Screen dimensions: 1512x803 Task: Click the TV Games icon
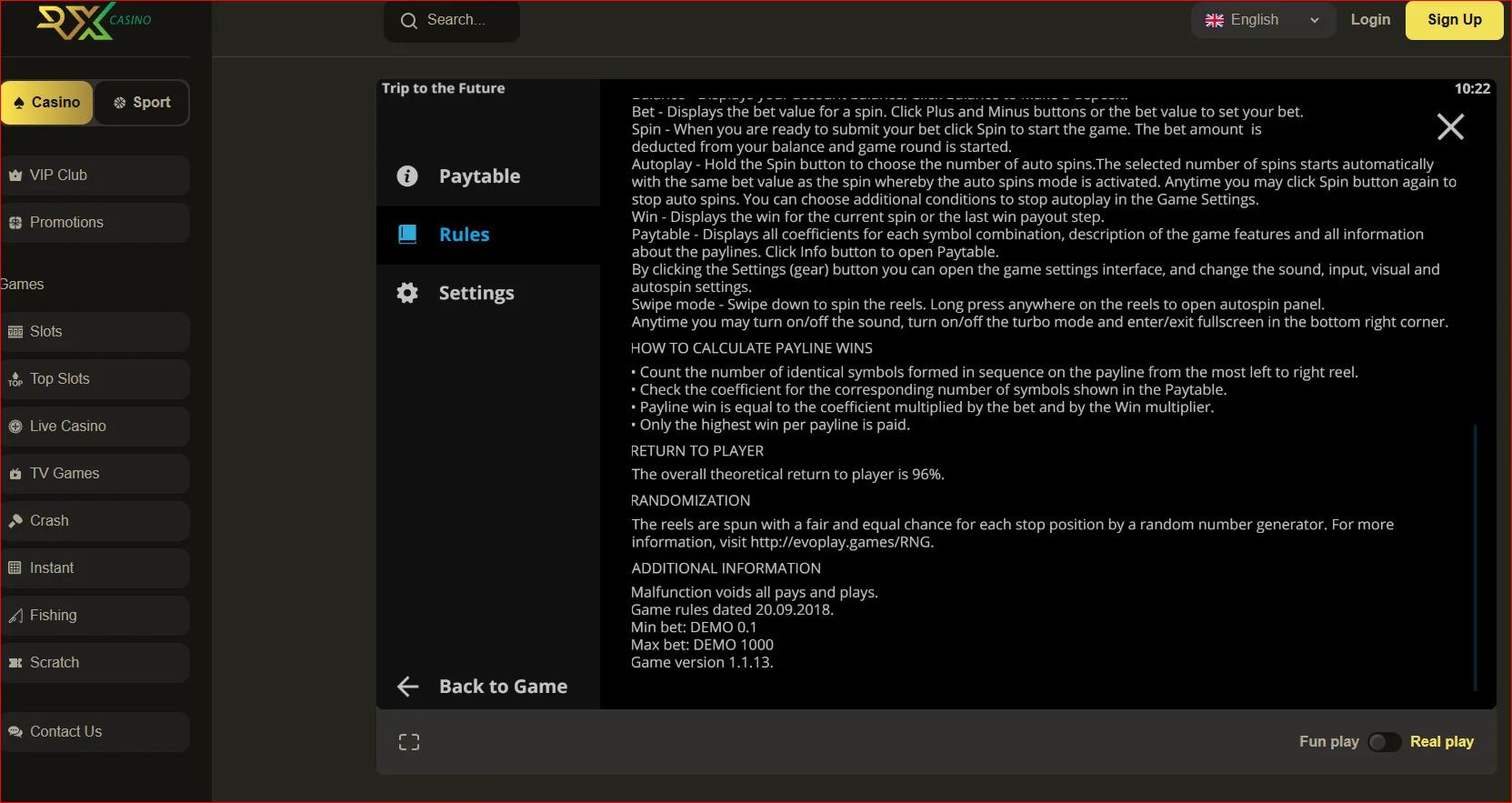15,474
